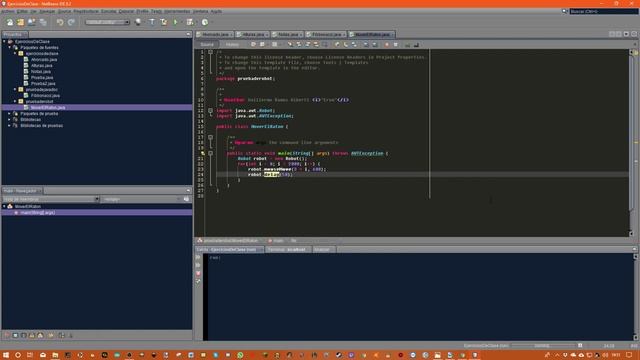Open Prueba2.java in the project tree
Viewport: 640px width, 360px height.
tap(43, 84)
